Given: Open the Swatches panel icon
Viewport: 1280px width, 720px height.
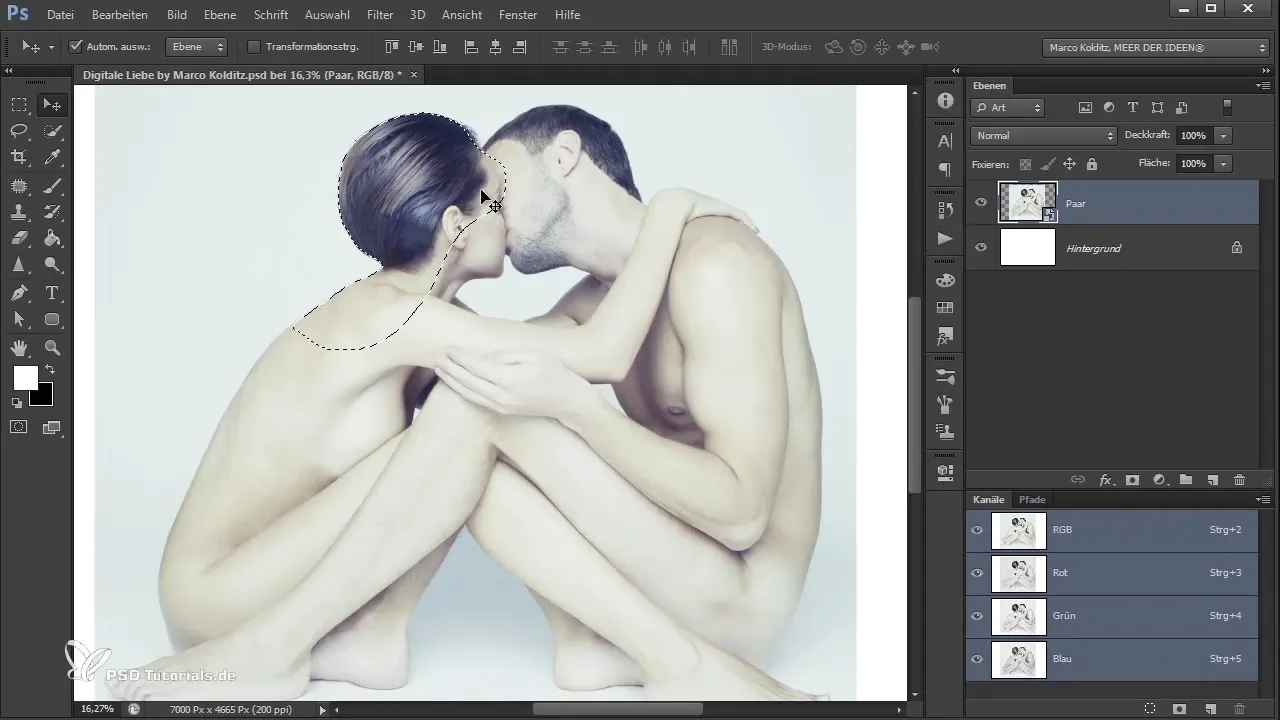Looking at the screenshot, I should point(945,307).
